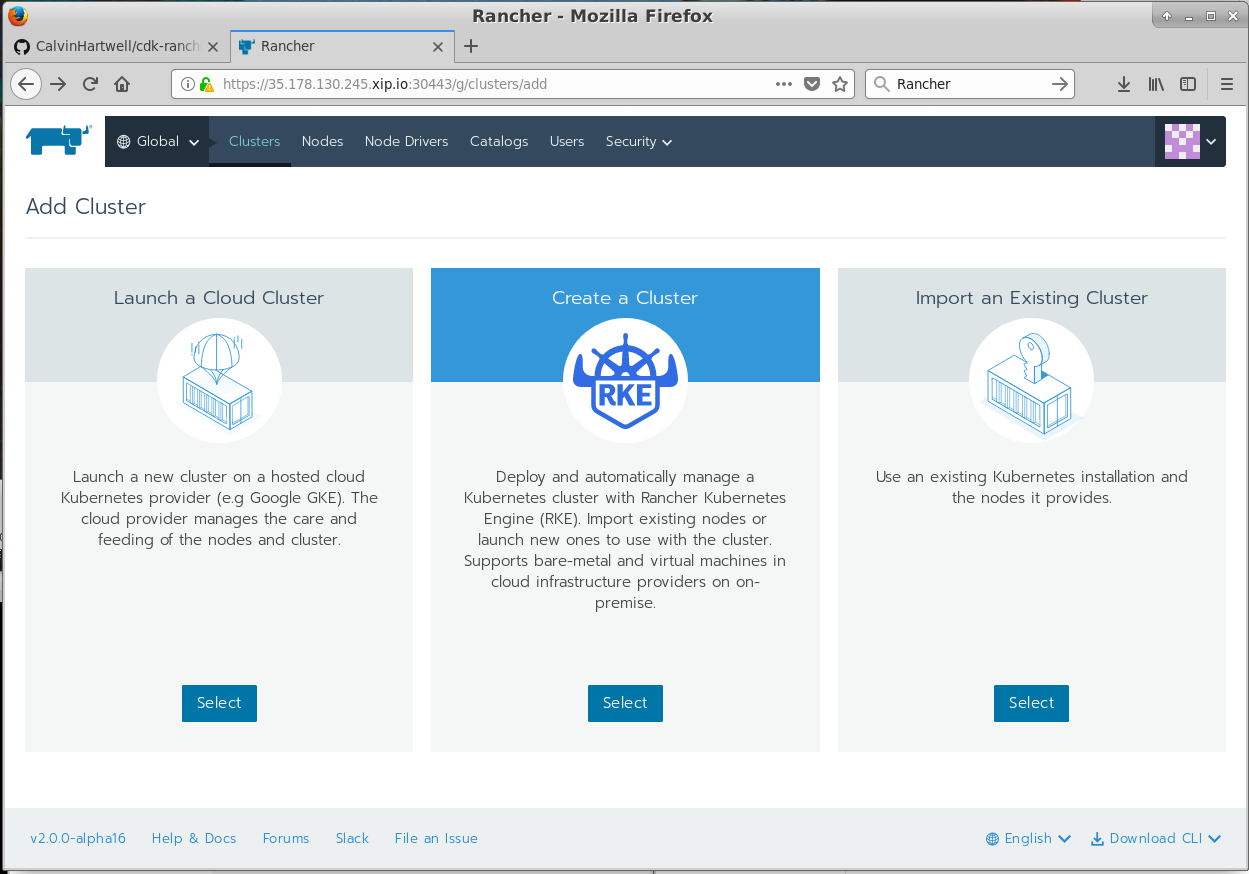
Task: Click the download icon beside Download CLI
Action: tap(1097, 839)
